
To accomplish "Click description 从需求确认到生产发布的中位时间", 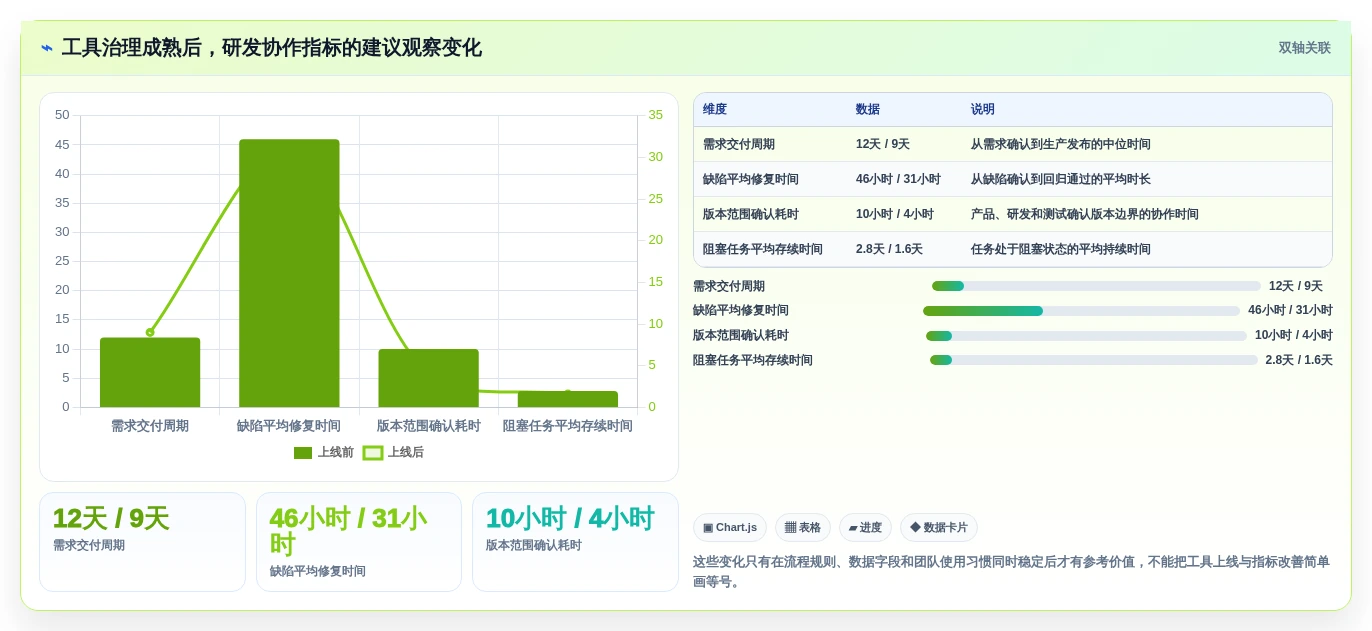I will (1061, 144).
